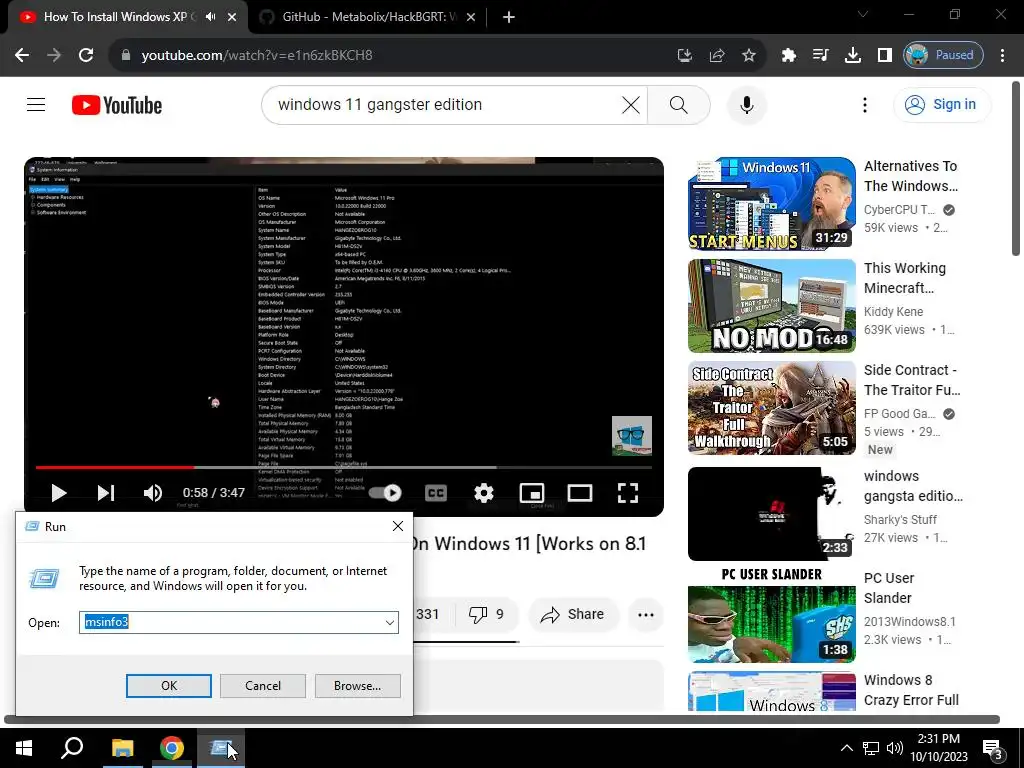The image size is (1024, 768).
Task: Mute the tab audio on YouTube tab
Action: tap(210, 17)
